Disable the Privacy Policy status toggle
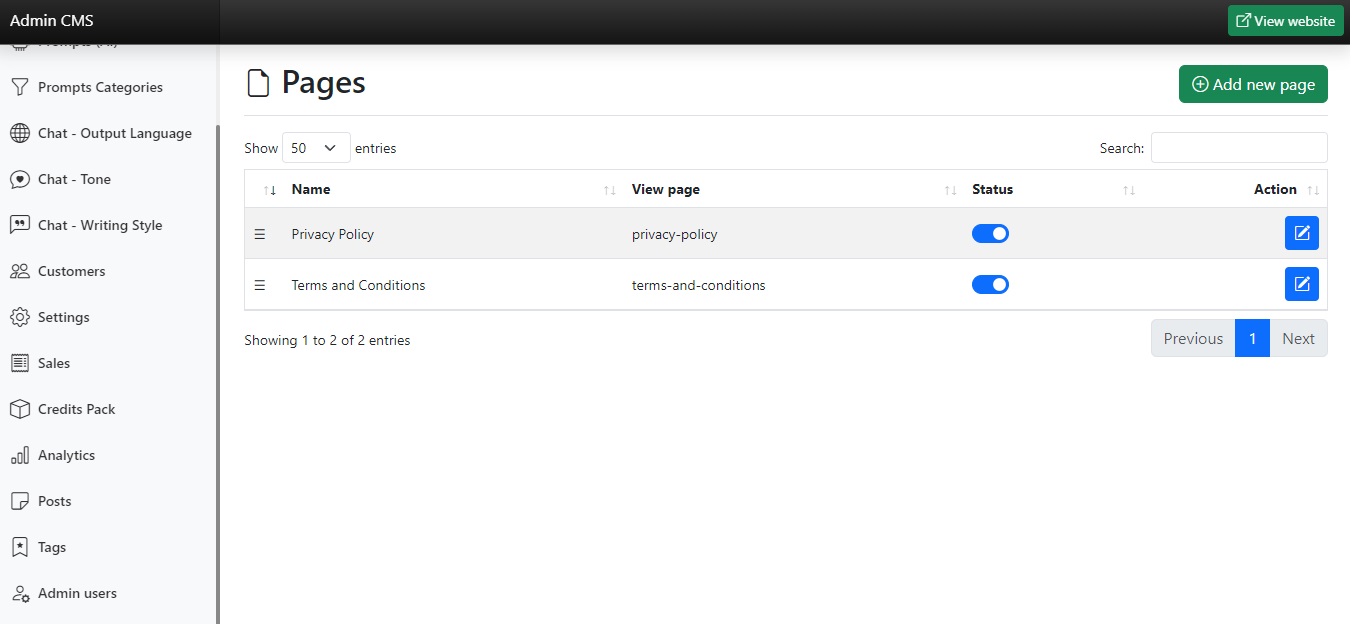1352x624 pixels. [990, 234]
